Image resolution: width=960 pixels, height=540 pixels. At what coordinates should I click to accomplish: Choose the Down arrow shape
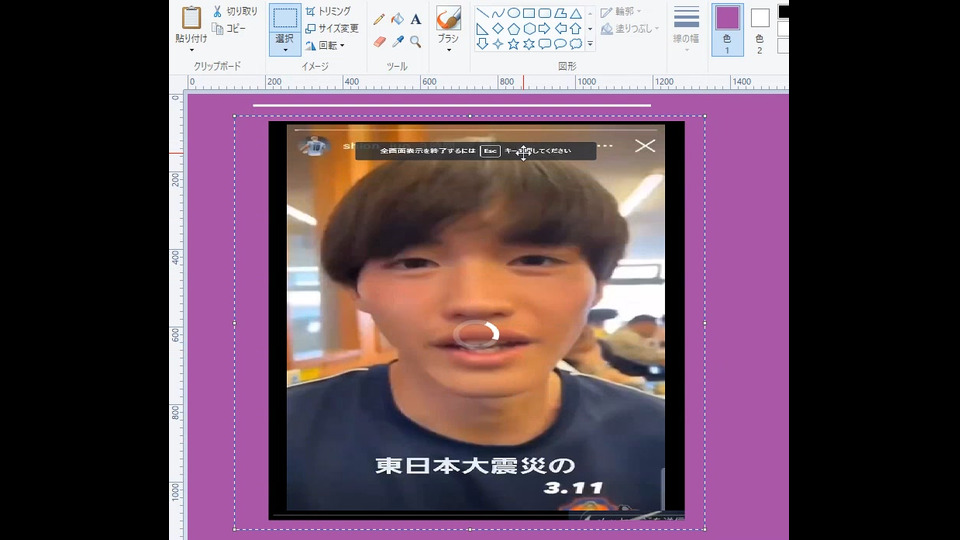482,44
